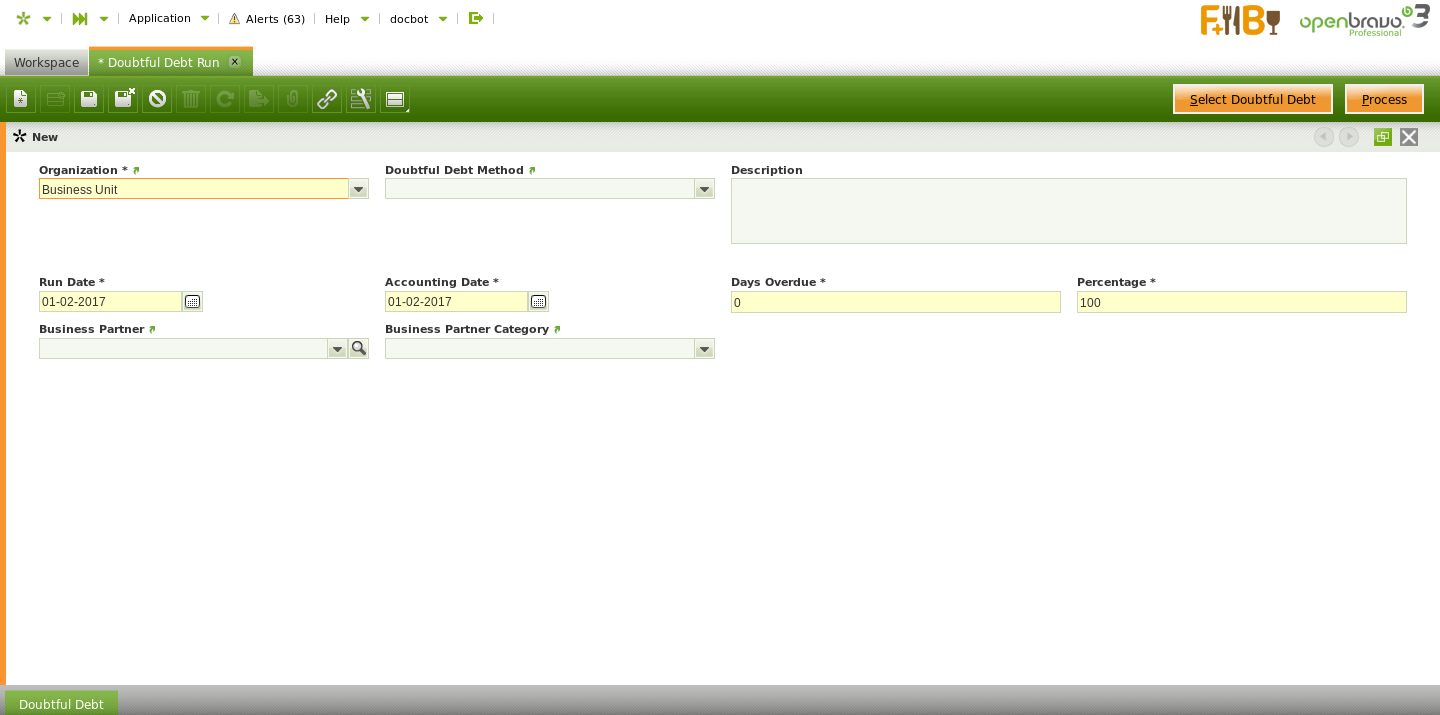Click into the Description text area
Screen dimensions: 1440x715
pyautogui.click(x=1068, y=211)
